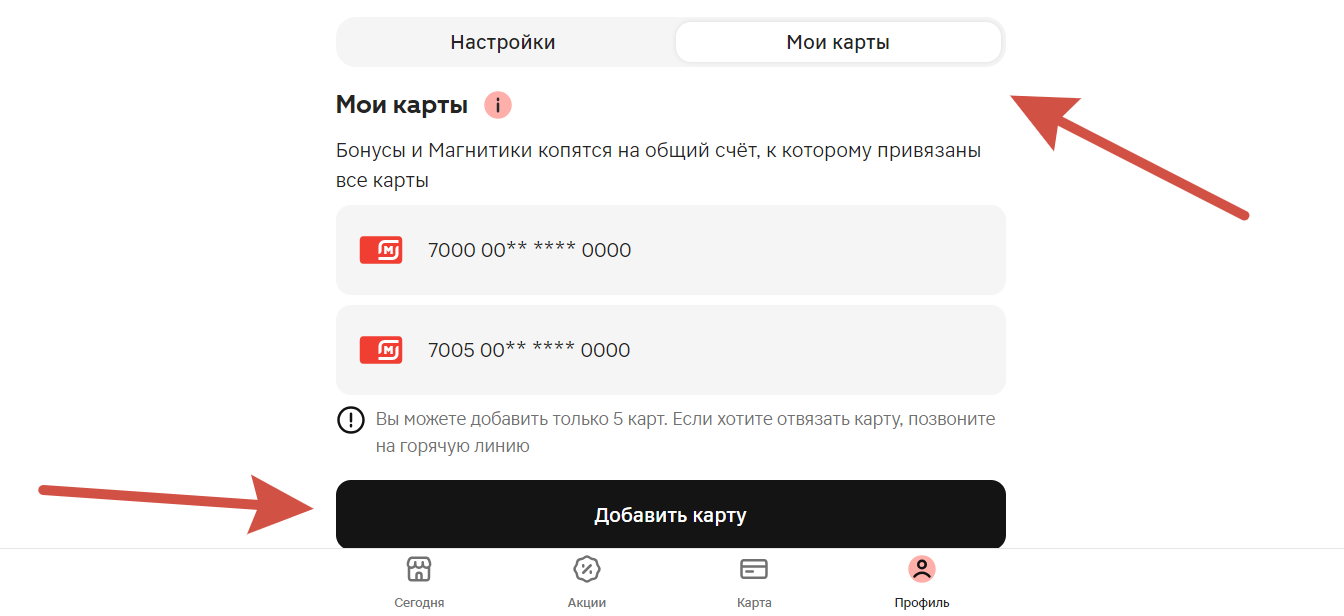This screenshot has width=1344, height=616.
Task: Click the info icon beside Мои карты heading
Action: [x=498, y=105]
